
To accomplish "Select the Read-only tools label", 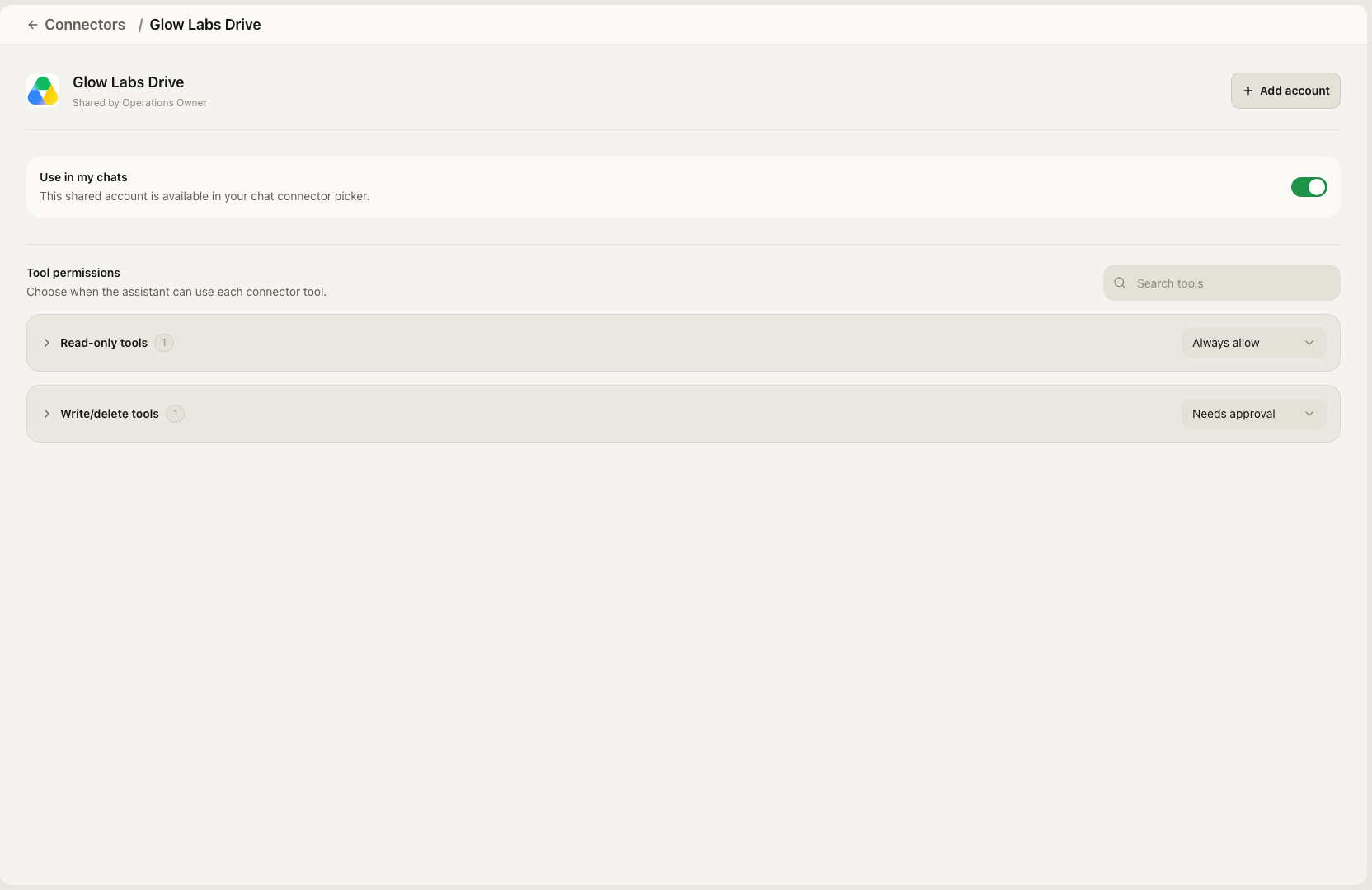I will click(104, 343).
